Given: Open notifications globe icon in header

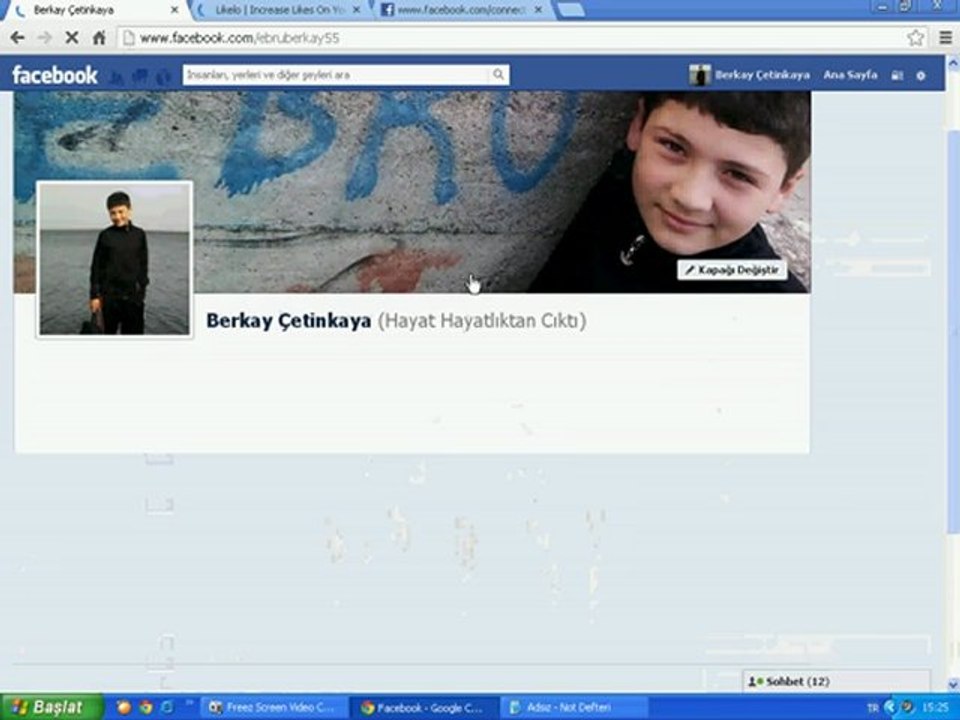Looking at the screenshot, I should click(x=163, y=77).
